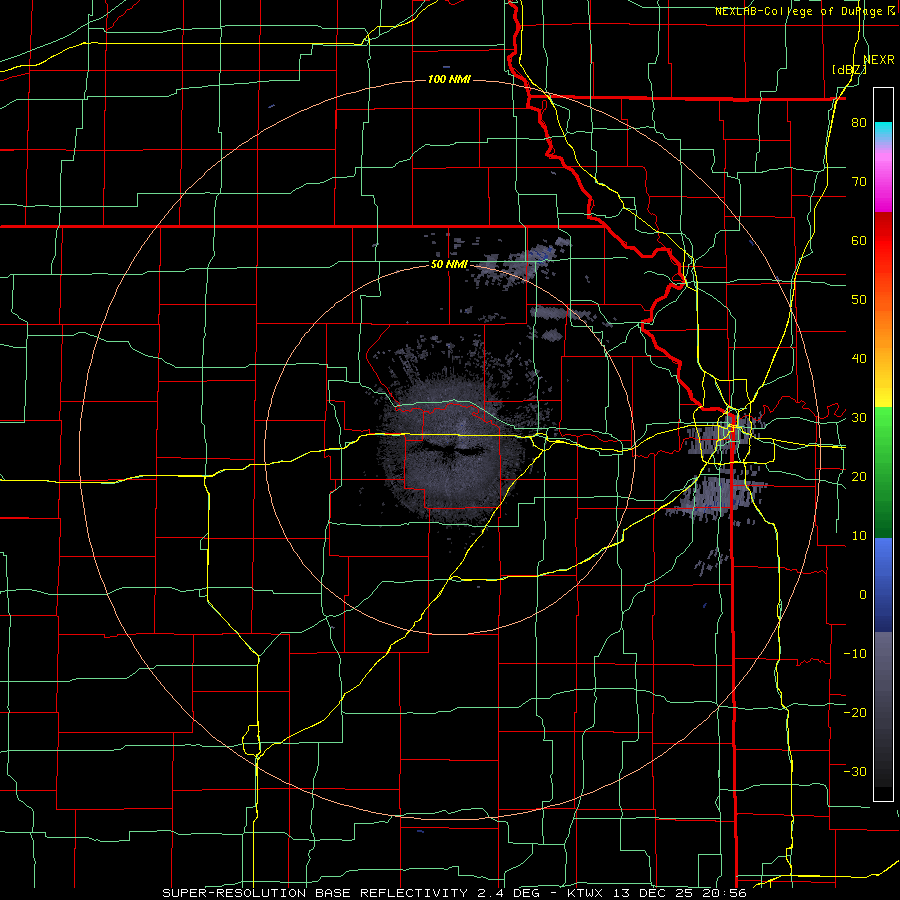The image size is (900, 900).
Task: Click the -30 dBZ scale value
Action: (x=855, y=771)
